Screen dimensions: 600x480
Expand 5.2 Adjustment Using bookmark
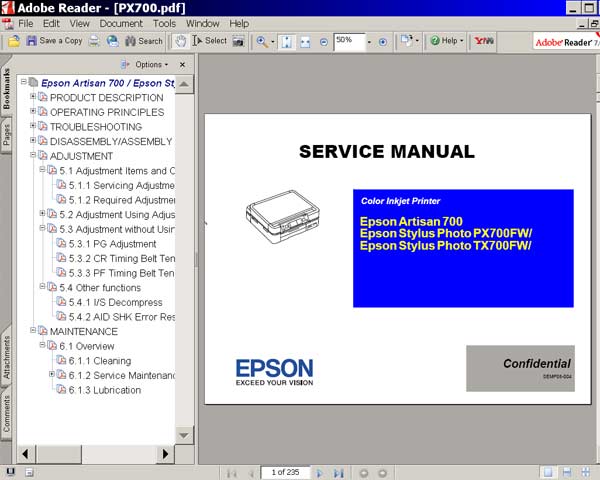42,213
